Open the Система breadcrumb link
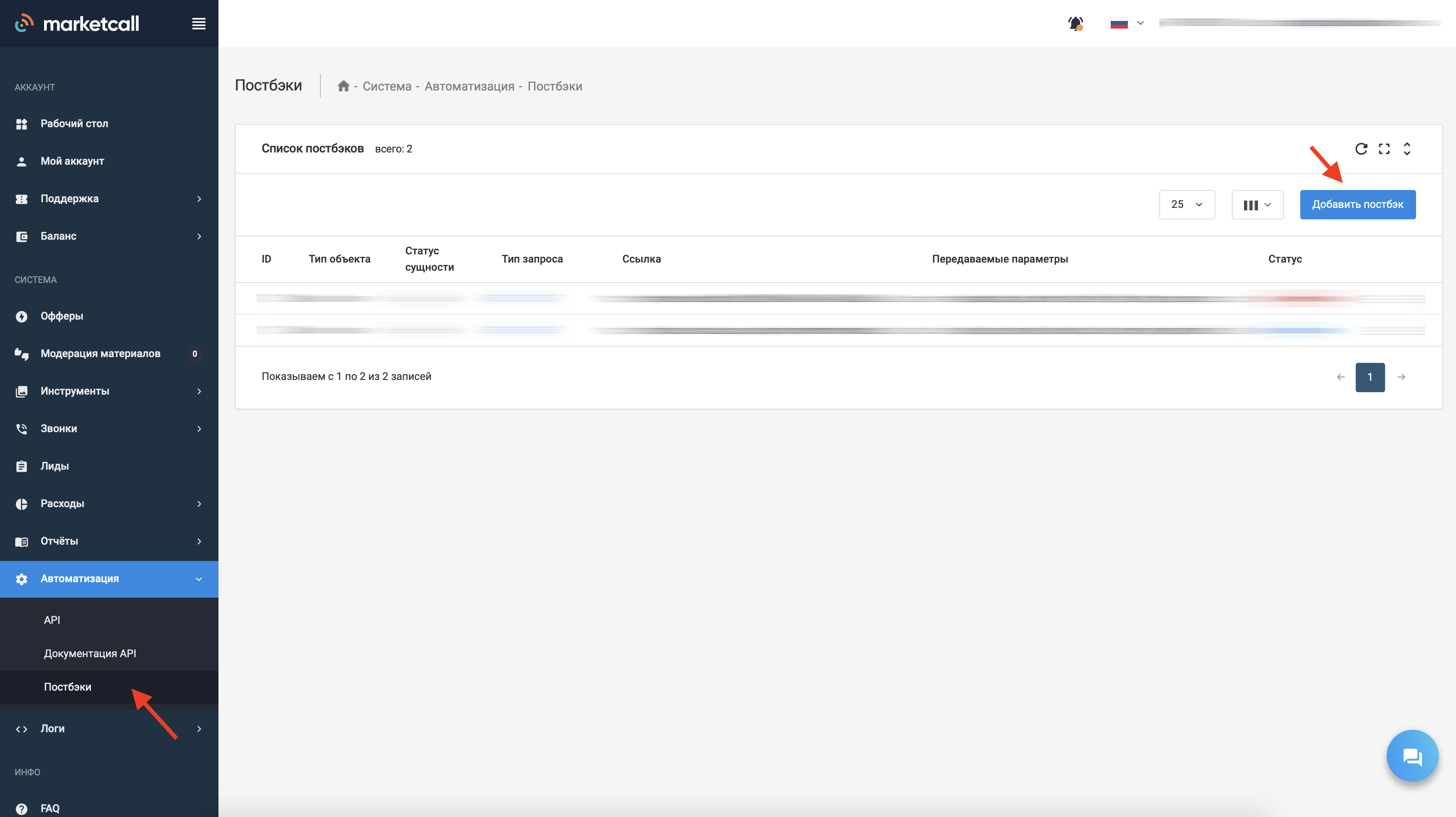Image resolution: width=1456 pixels, height=817 pixels. pos(386,86)
